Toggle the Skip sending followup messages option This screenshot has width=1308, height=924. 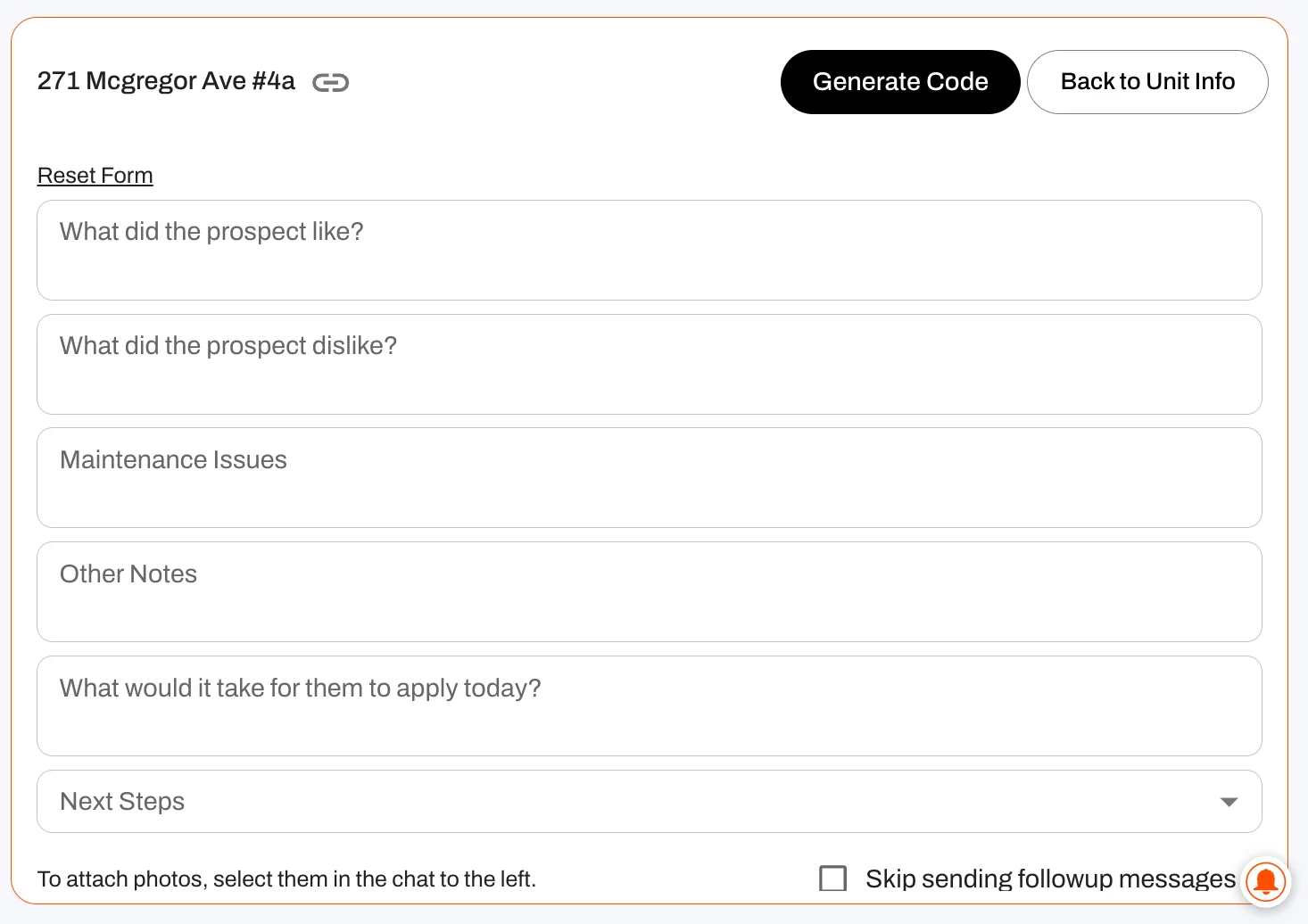832,879
